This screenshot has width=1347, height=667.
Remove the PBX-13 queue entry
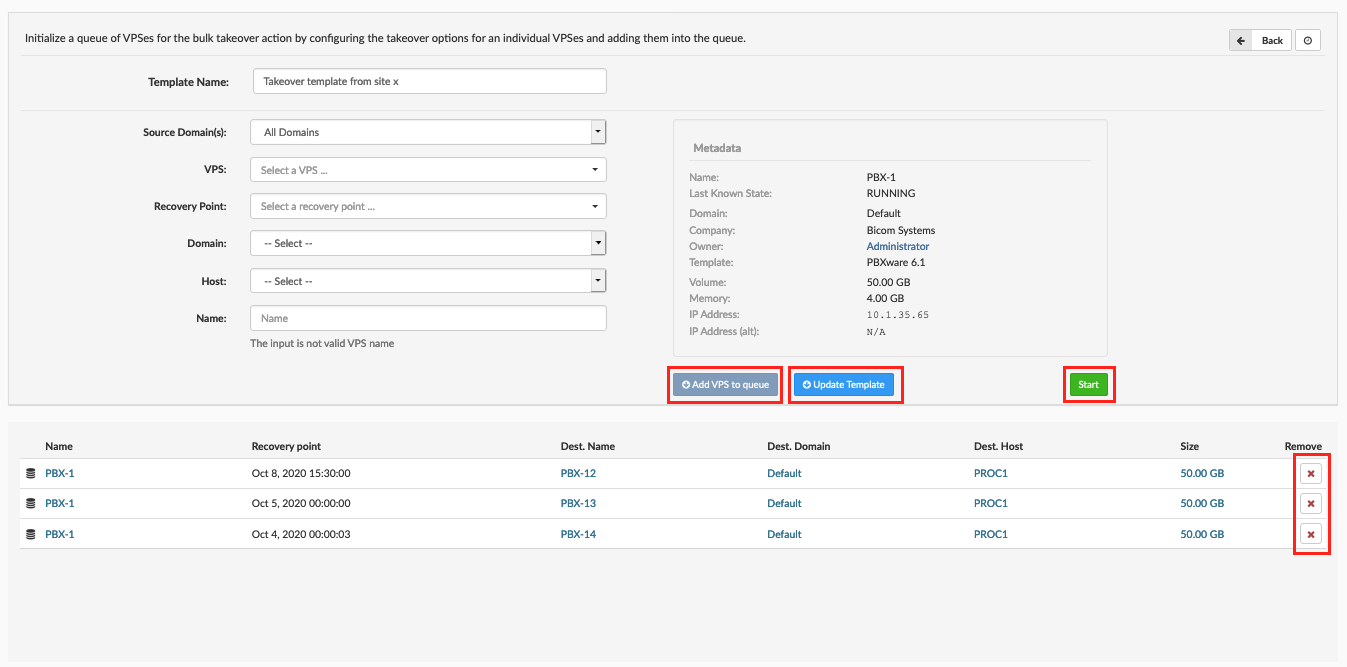tap(1310, 504)
